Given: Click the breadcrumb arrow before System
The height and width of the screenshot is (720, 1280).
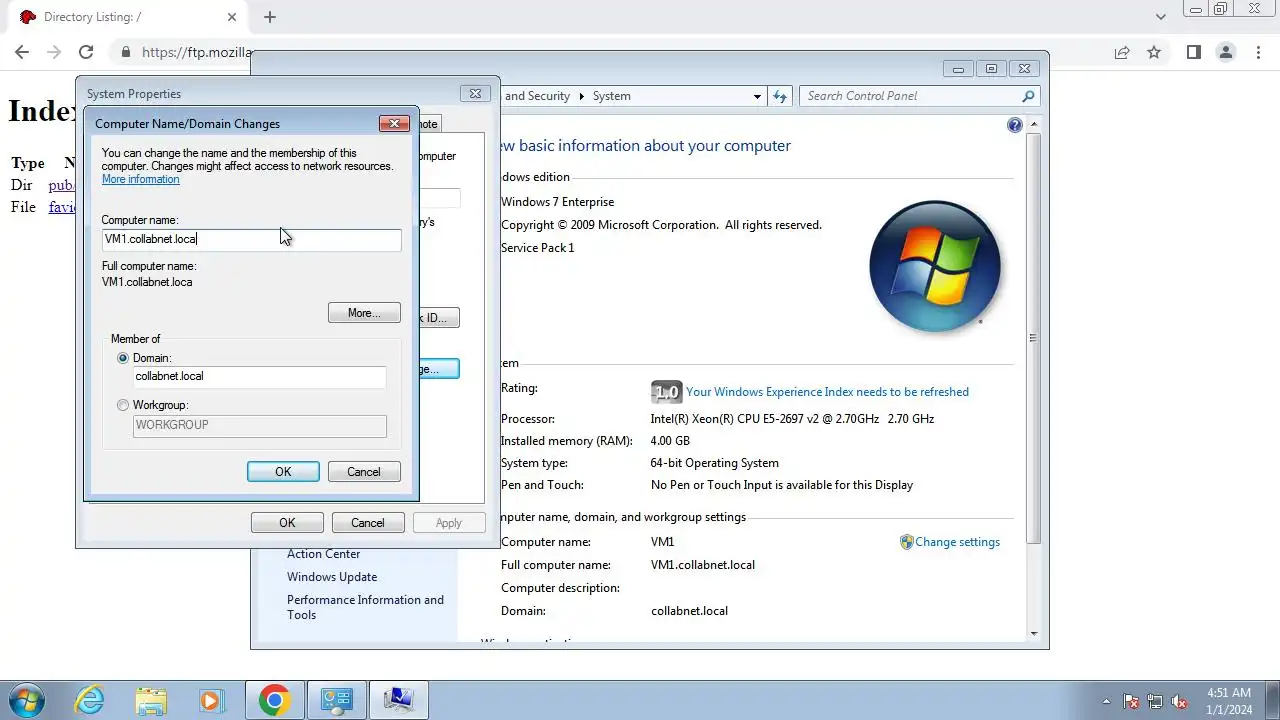Looking at the screenshot, I should (581, 96).
